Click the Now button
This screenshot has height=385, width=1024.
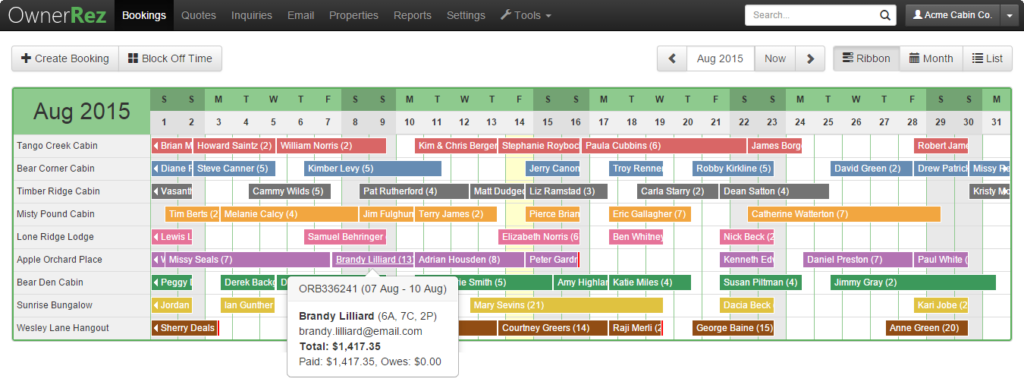tap(775, 59)
